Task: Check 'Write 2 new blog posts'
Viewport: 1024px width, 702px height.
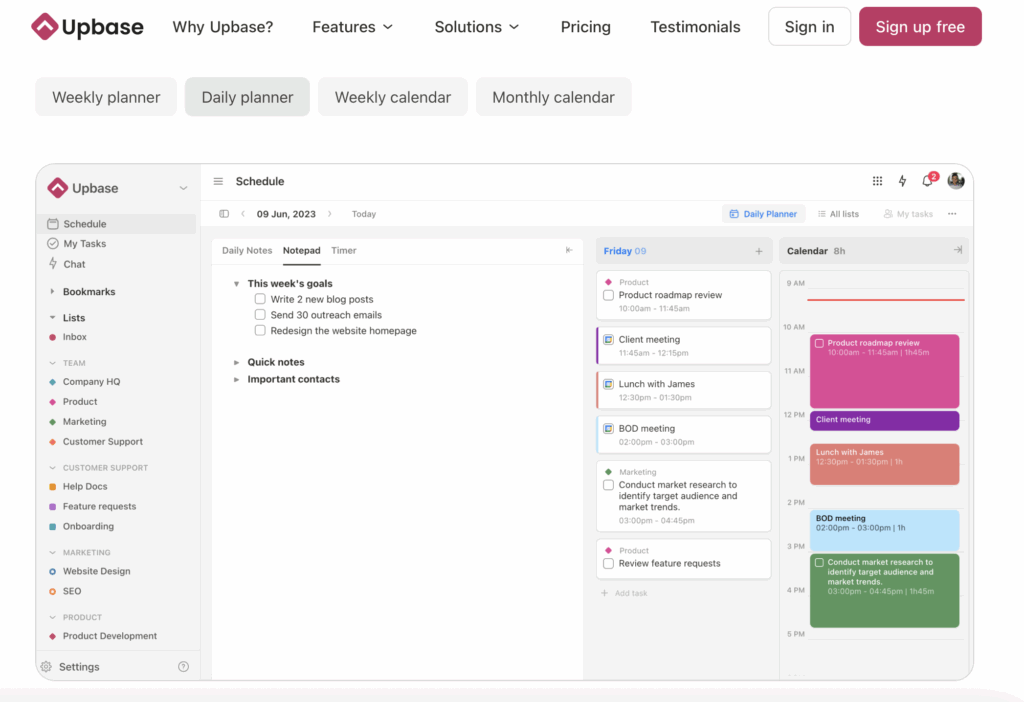Action: click(x=260, y=299)
